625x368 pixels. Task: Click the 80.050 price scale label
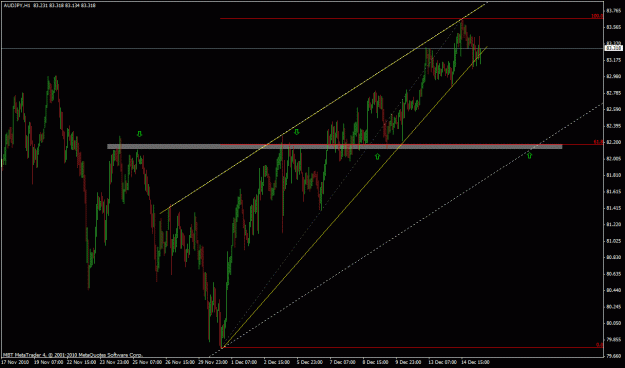point(614,323)
